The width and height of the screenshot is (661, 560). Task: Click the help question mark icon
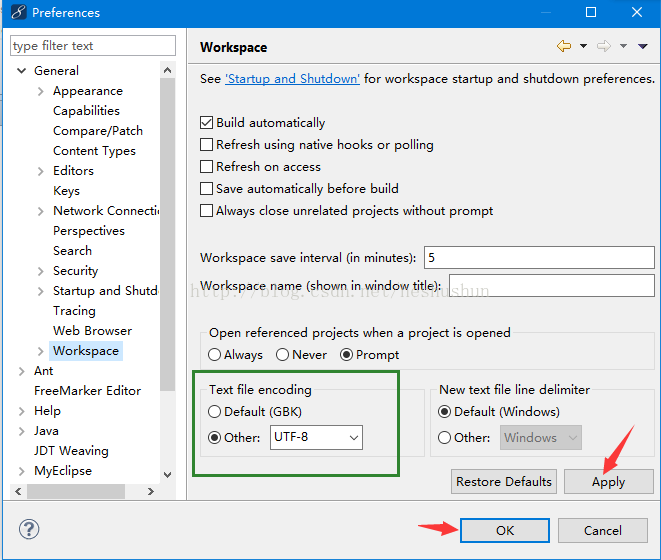pyautogui.click(x=29, y=529)
